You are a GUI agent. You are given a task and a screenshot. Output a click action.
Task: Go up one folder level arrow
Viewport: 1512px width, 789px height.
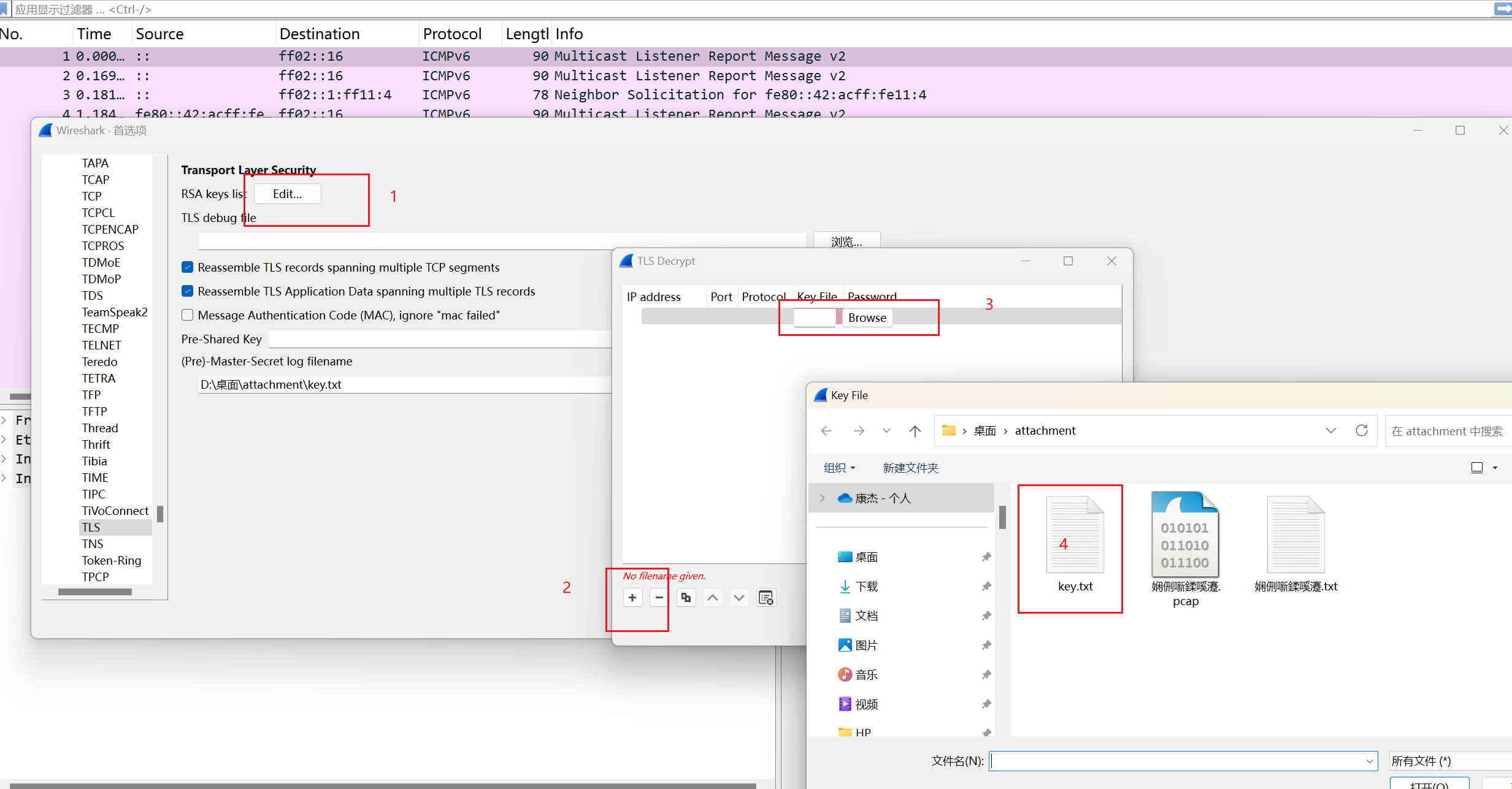[x=915, y=431]
